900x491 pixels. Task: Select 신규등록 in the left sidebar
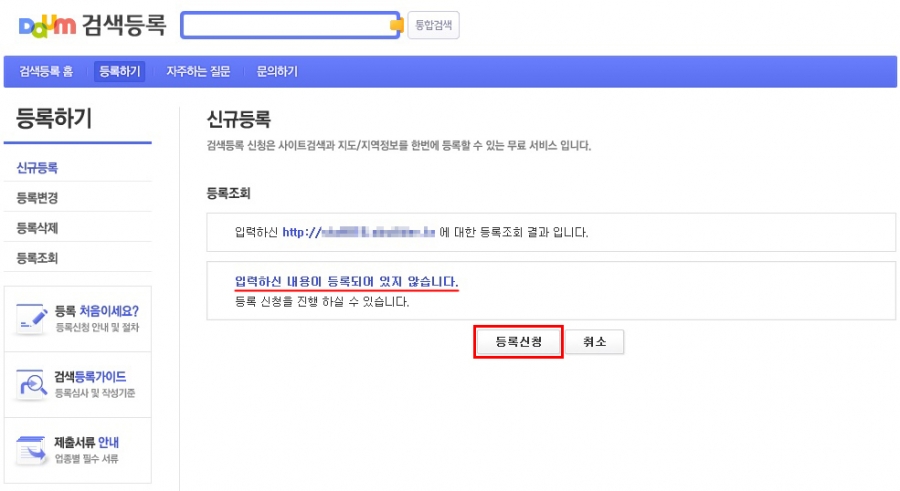[x=38, y=168]
